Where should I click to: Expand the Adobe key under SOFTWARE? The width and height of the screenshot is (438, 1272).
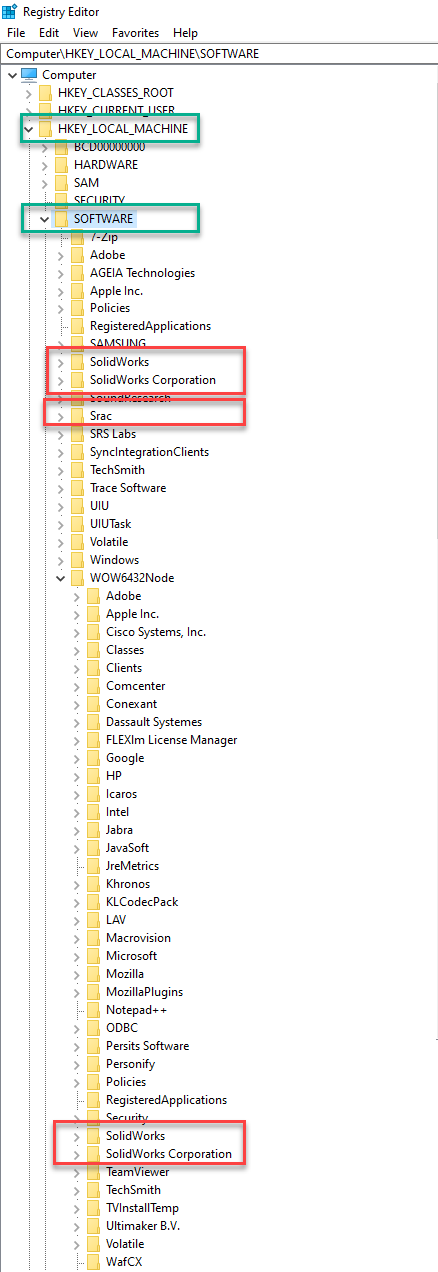point(61,255)
